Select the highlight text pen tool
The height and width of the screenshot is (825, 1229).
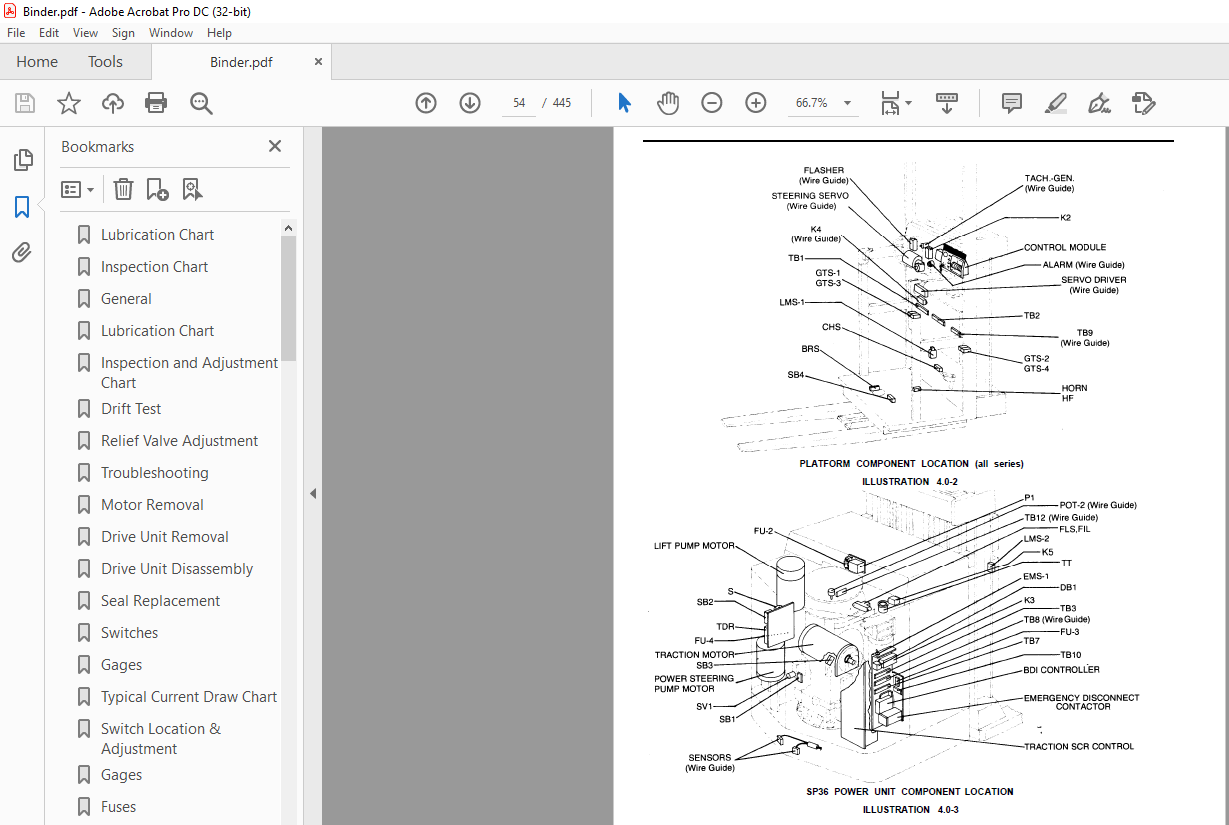click(1055, 103)
